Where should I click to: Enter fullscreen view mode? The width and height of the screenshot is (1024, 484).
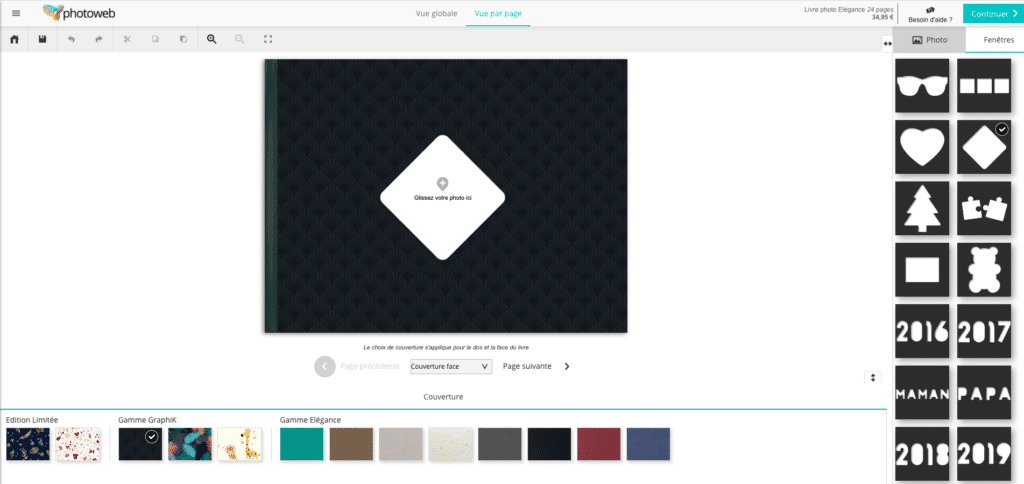point(267,39)
